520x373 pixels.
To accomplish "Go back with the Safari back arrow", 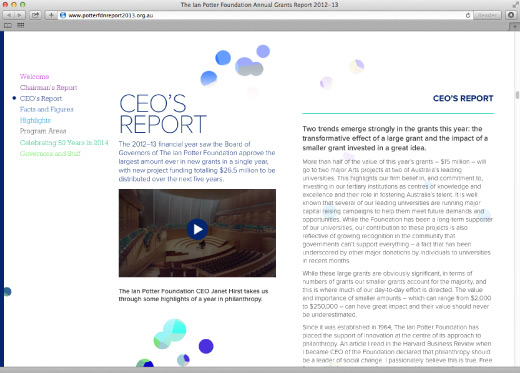I will [x=9, y=15].
